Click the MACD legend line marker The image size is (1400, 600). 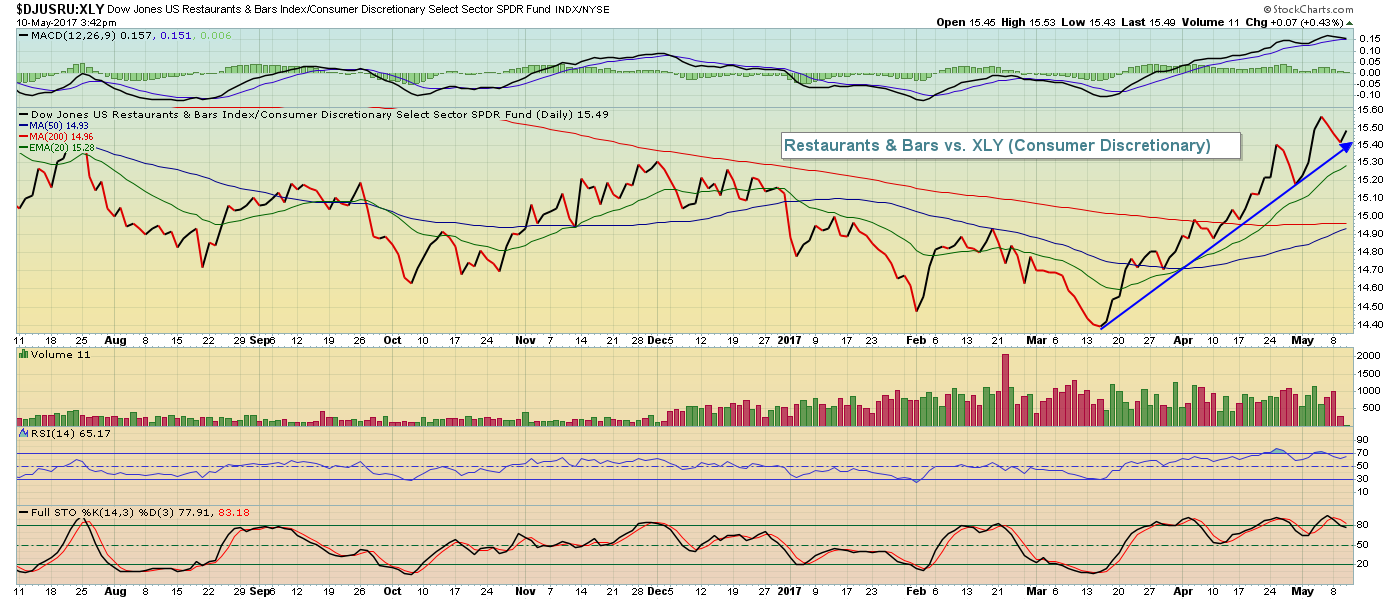point(24,36)
